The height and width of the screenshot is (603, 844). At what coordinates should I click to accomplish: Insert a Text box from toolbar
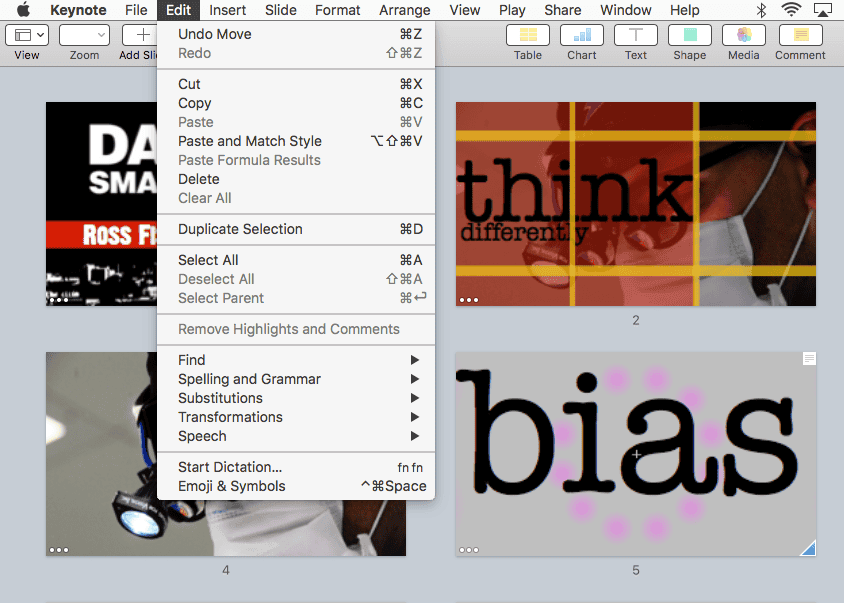point(635,35)
